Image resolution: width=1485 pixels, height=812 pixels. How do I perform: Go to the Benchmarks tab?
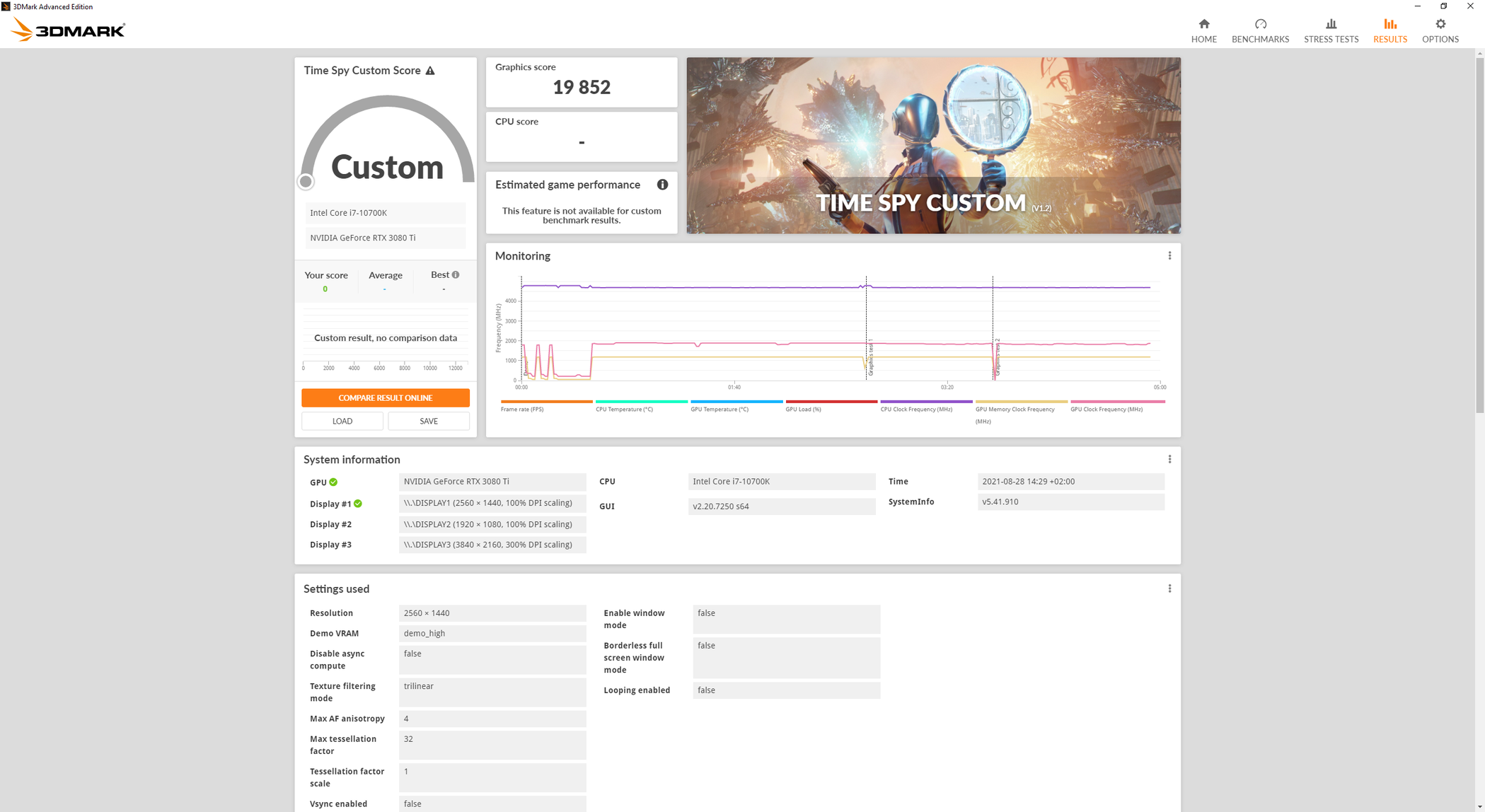click(x=1260, y=31)
